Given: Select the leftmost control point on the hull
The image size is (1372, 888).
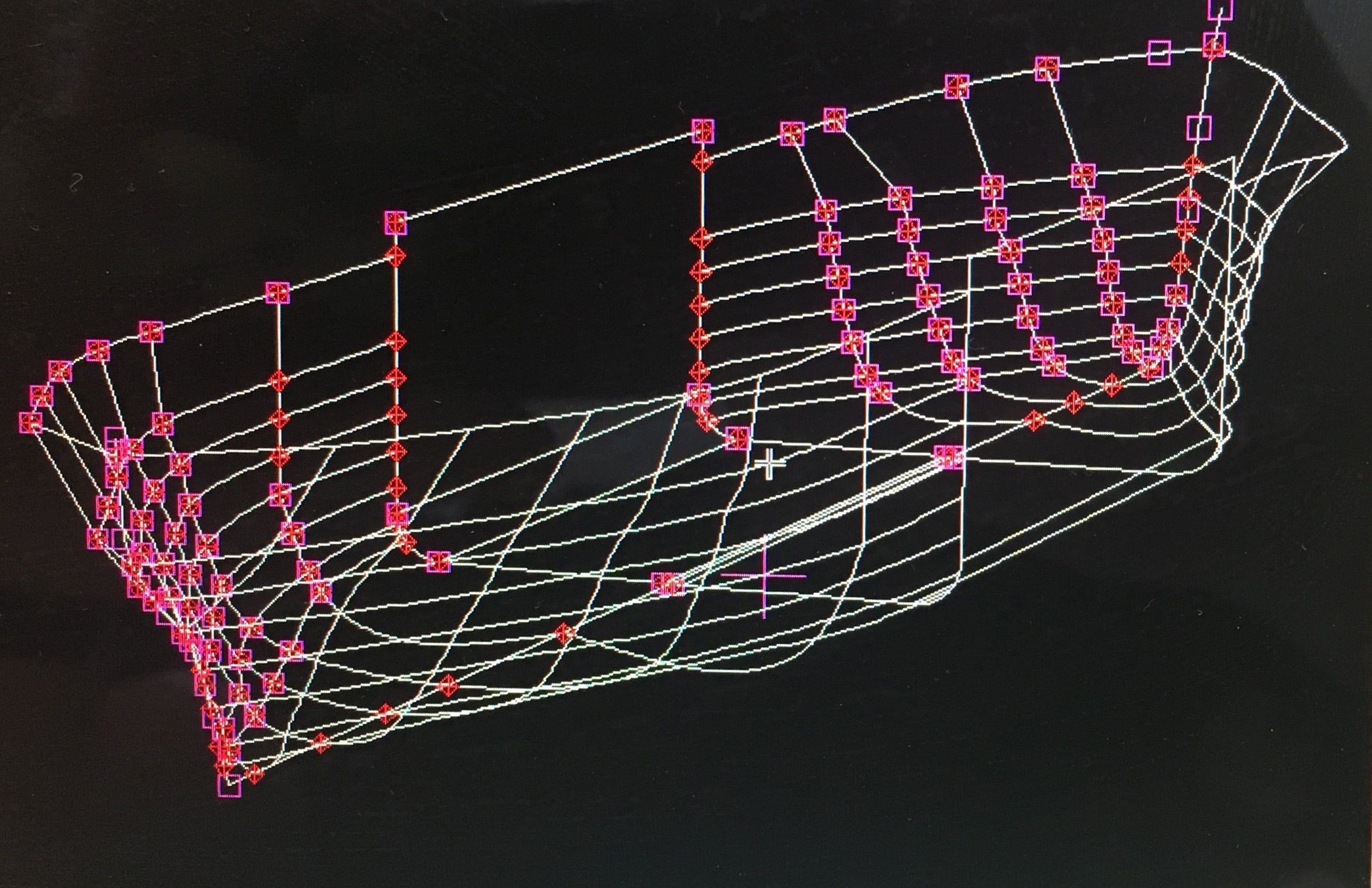Looking at the screenshot, I should (x=30, y=423).
